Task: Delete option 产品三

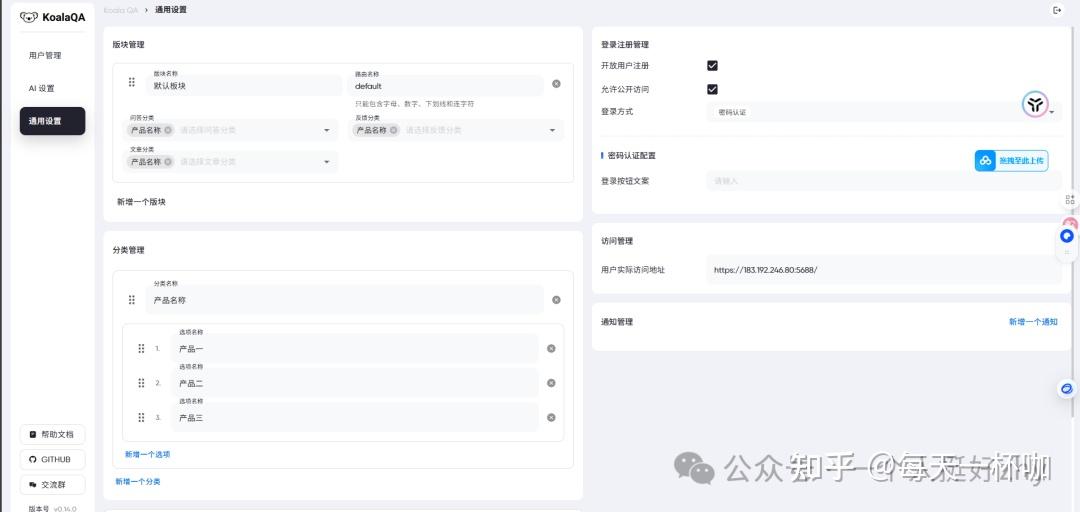Action: click(551, 418)
